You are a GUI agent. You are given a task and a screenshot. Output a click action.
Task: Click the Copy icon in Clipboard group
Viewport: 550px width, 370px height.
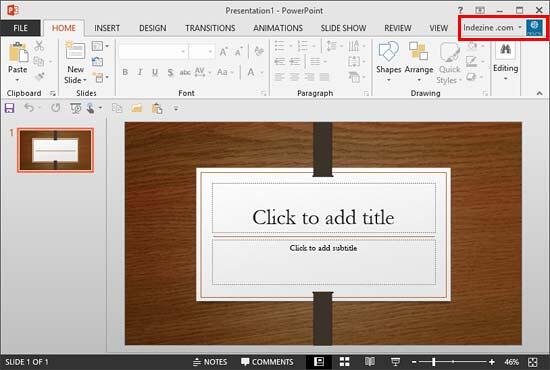[39, 61]
